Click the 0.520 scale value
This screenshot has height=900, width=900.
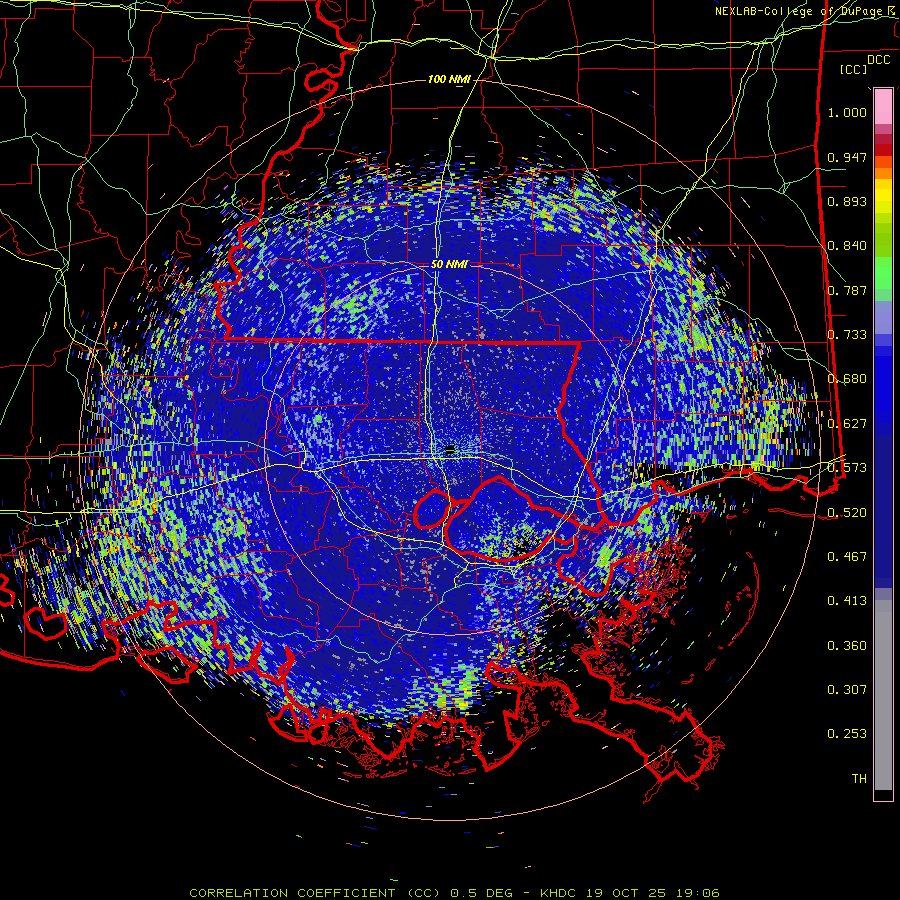point(847,513)
